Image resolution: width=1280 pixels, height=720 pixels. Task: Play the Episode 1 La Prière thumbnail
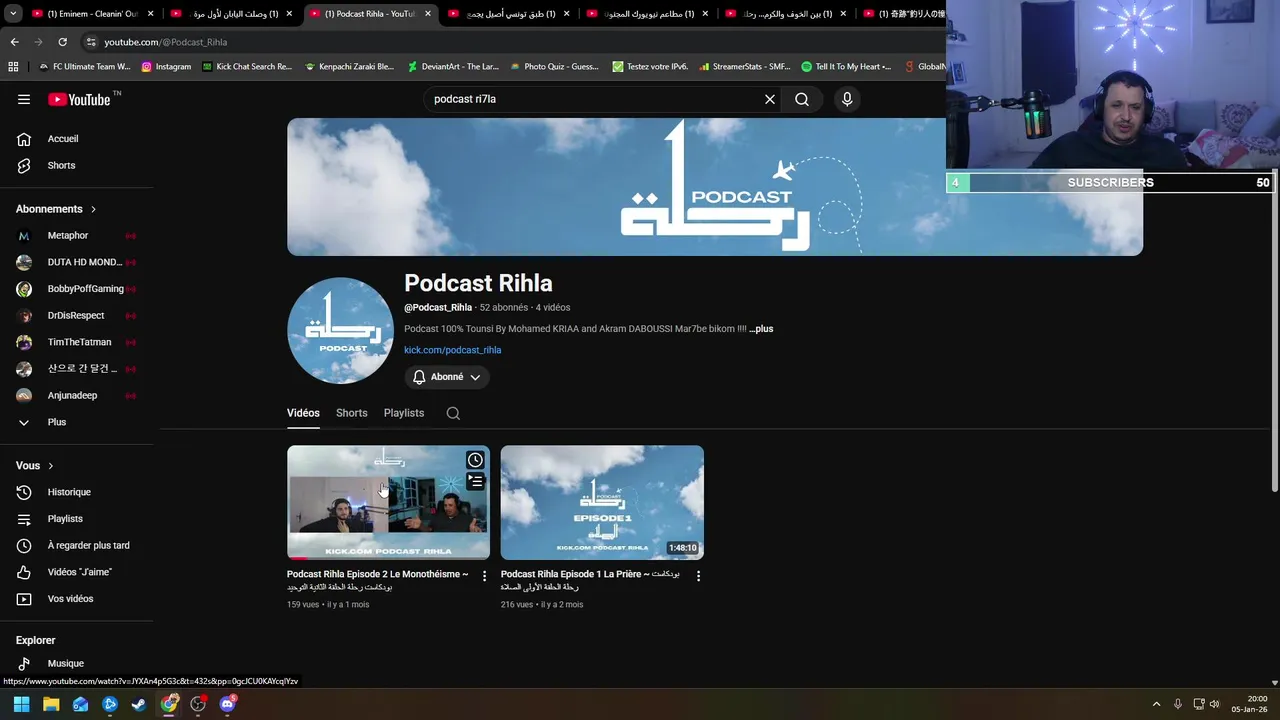coord(602,502)
